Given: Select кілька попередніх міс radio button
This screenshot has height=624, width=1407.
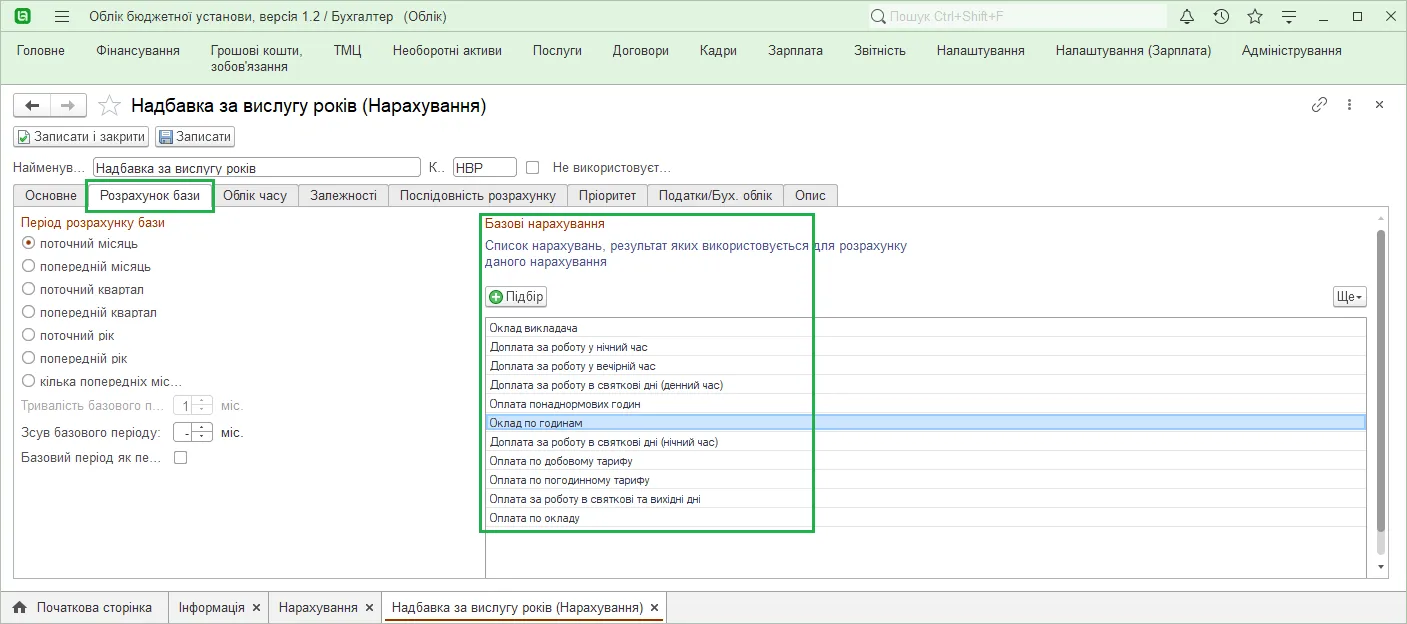Looking at the screenshot, I should coord(29,381).
